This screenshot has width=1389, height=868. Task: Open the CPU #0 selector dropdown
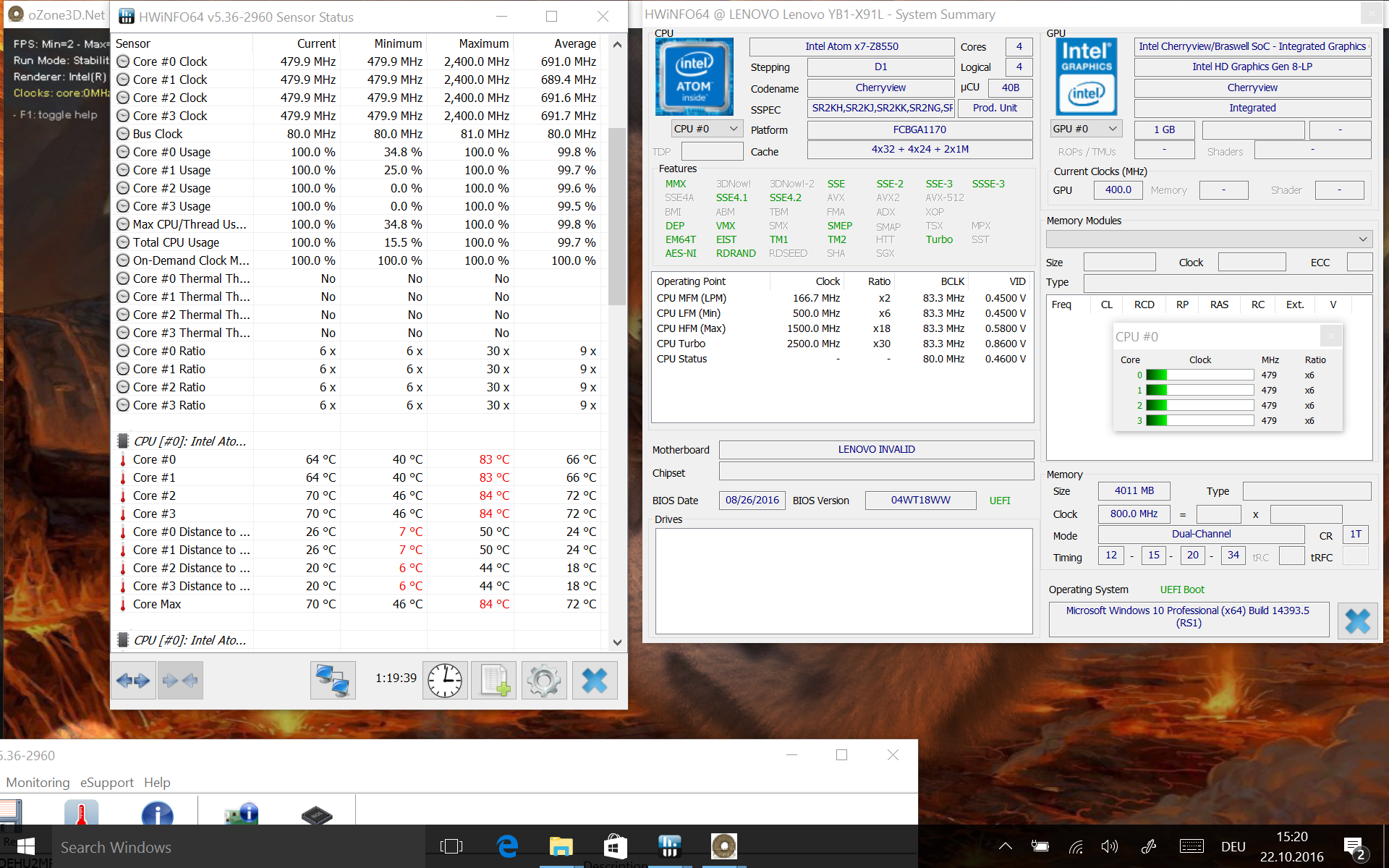tap(706, 129)
